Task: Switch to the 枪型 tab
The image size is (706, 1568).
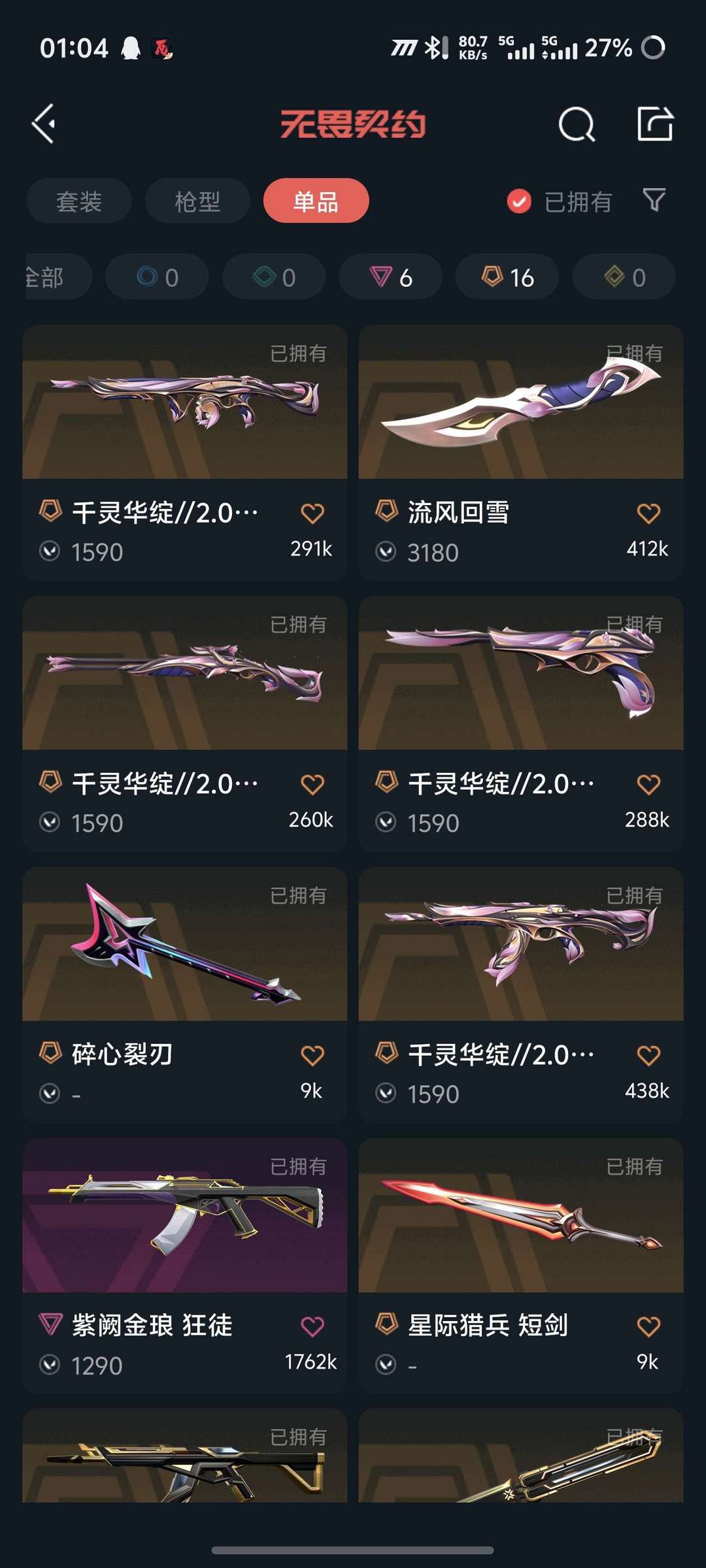Action: coord(197,201)
